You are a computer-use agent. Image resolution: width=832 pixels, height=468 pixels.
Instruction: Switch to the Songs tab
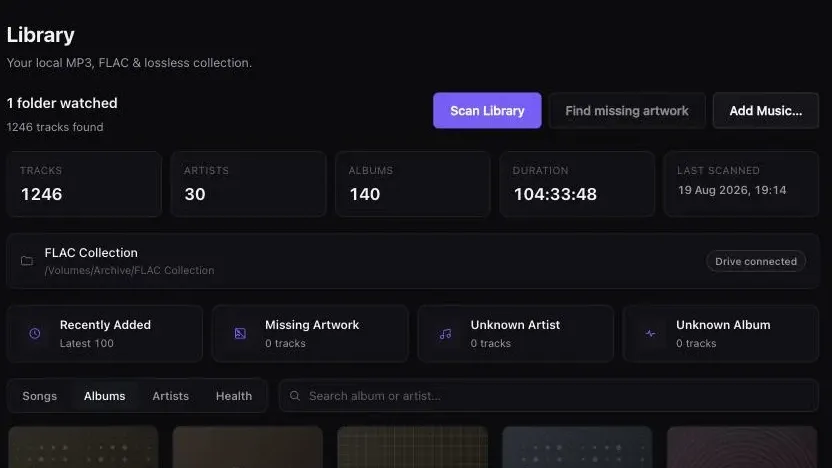(x=40, y=396)
